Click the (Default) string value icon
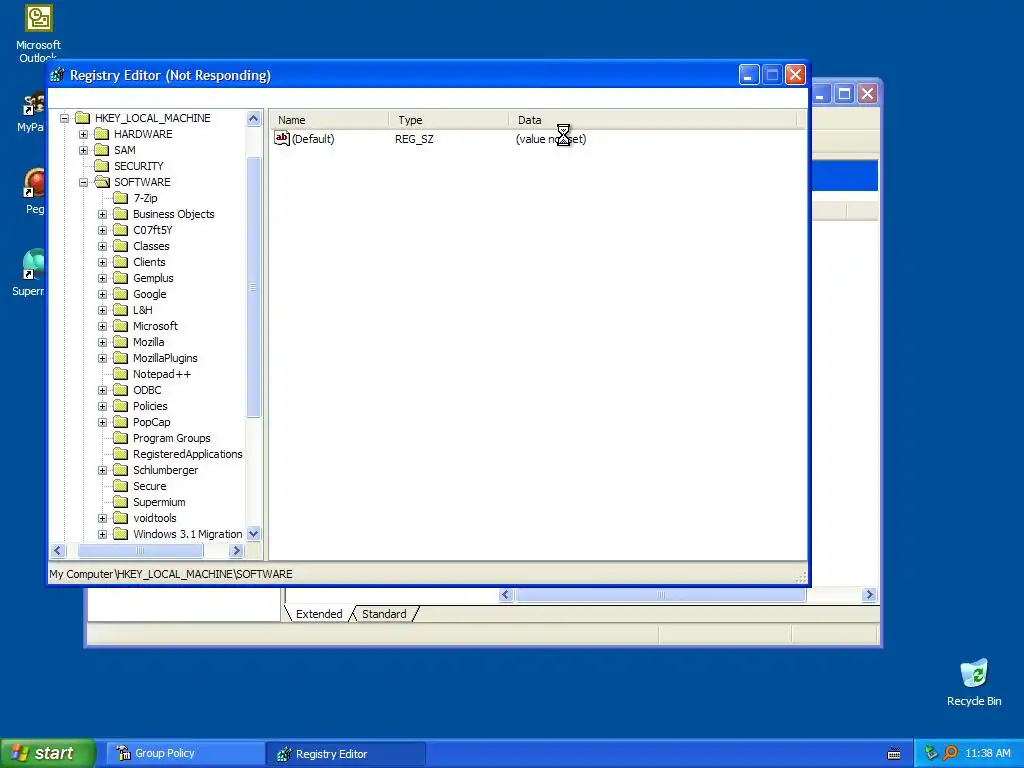Viewport: 1024px width, 768px height. pos(281,138)
